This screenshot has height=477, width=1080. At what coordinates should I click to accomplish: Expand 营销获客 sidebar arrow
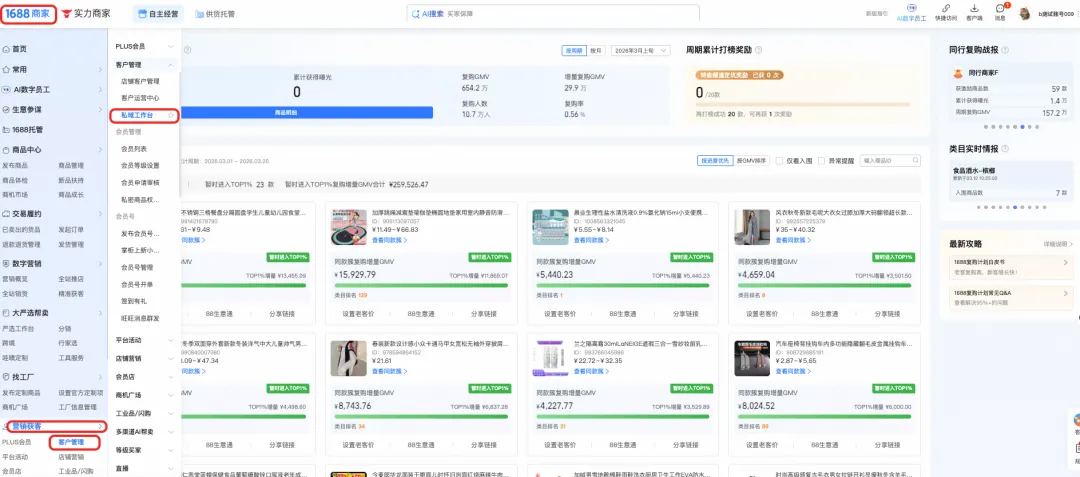[x=100, y=427]
